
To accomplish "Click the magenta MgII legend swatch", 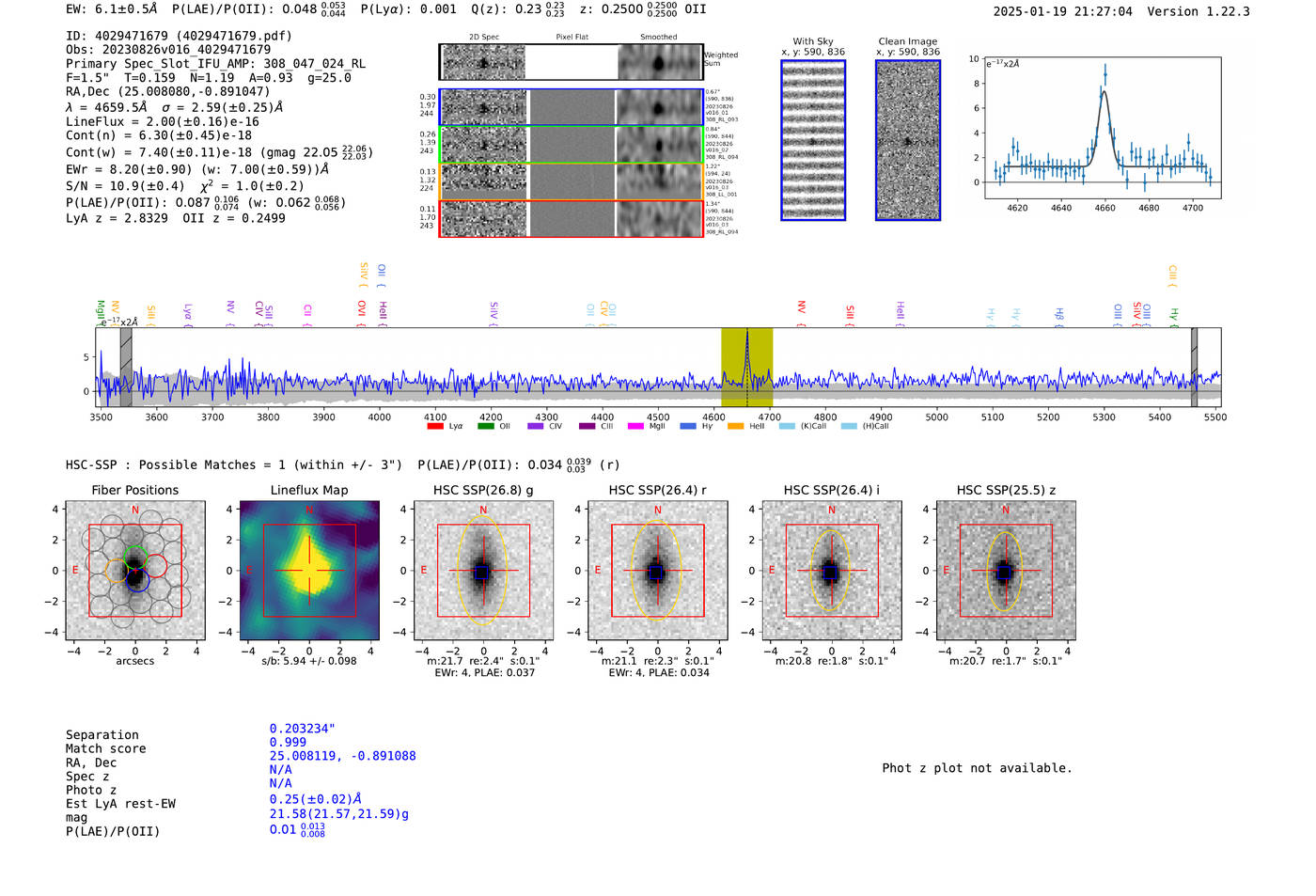I will pyautogui.click(x=637, y=426).
